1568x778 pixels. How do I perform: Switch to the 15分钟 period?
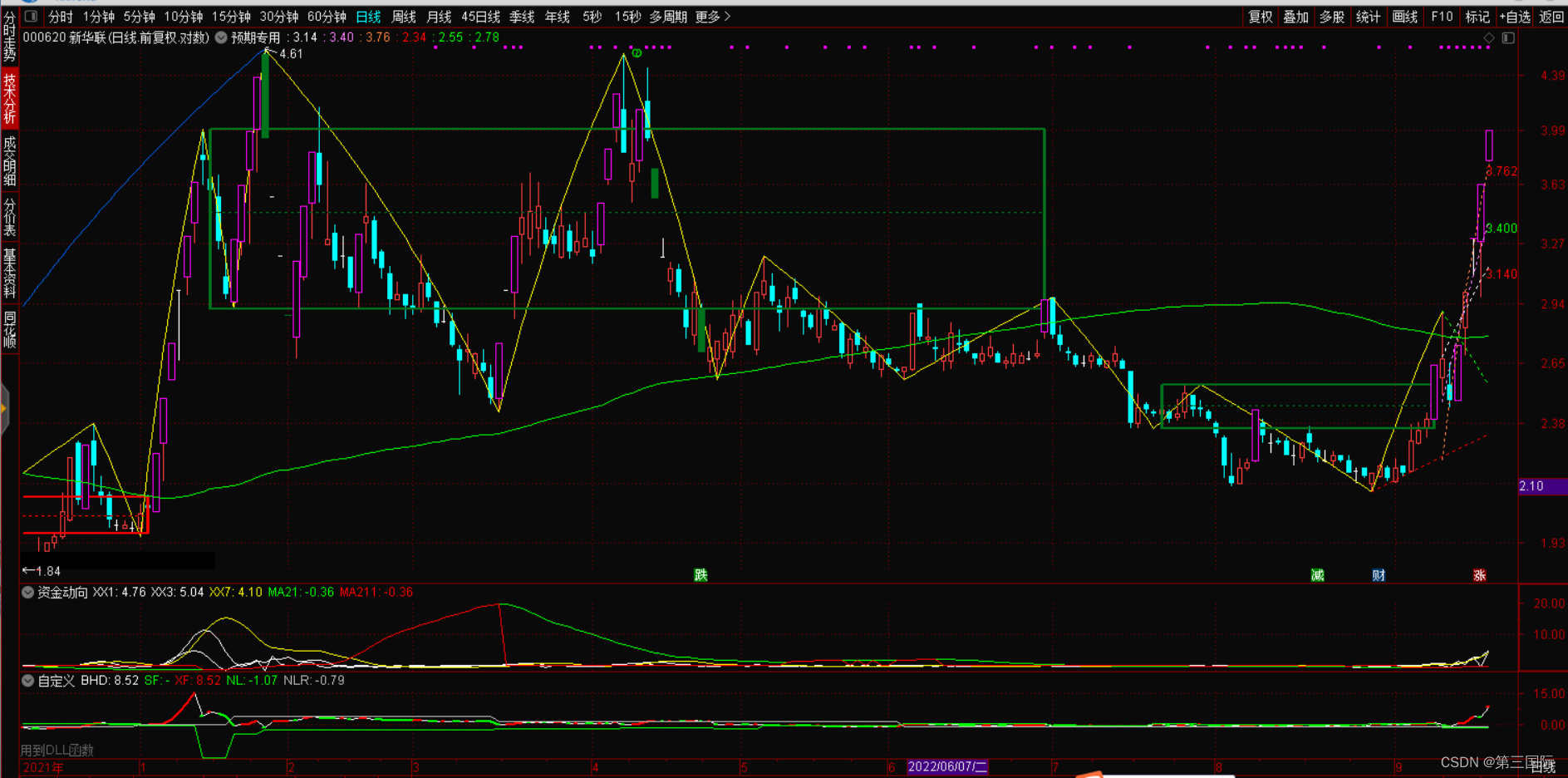(231, 16)
